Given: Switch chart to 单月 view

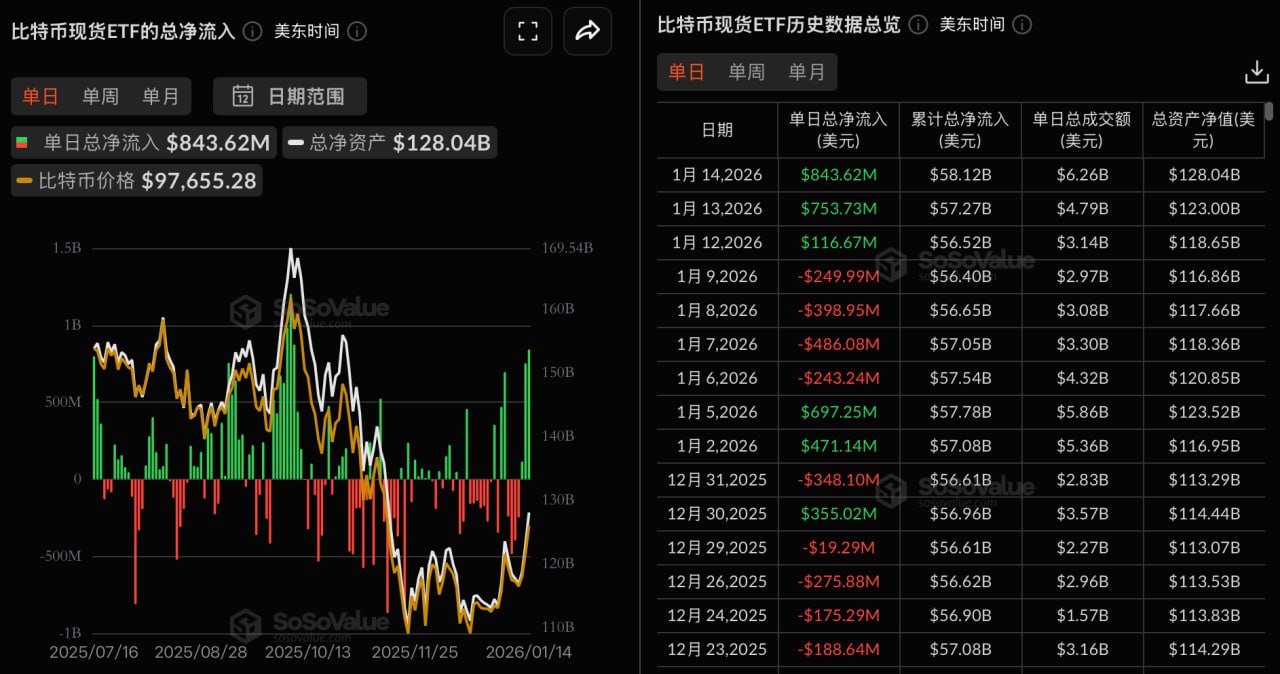Looking at the screenshot, I should (x=160, y=96).
